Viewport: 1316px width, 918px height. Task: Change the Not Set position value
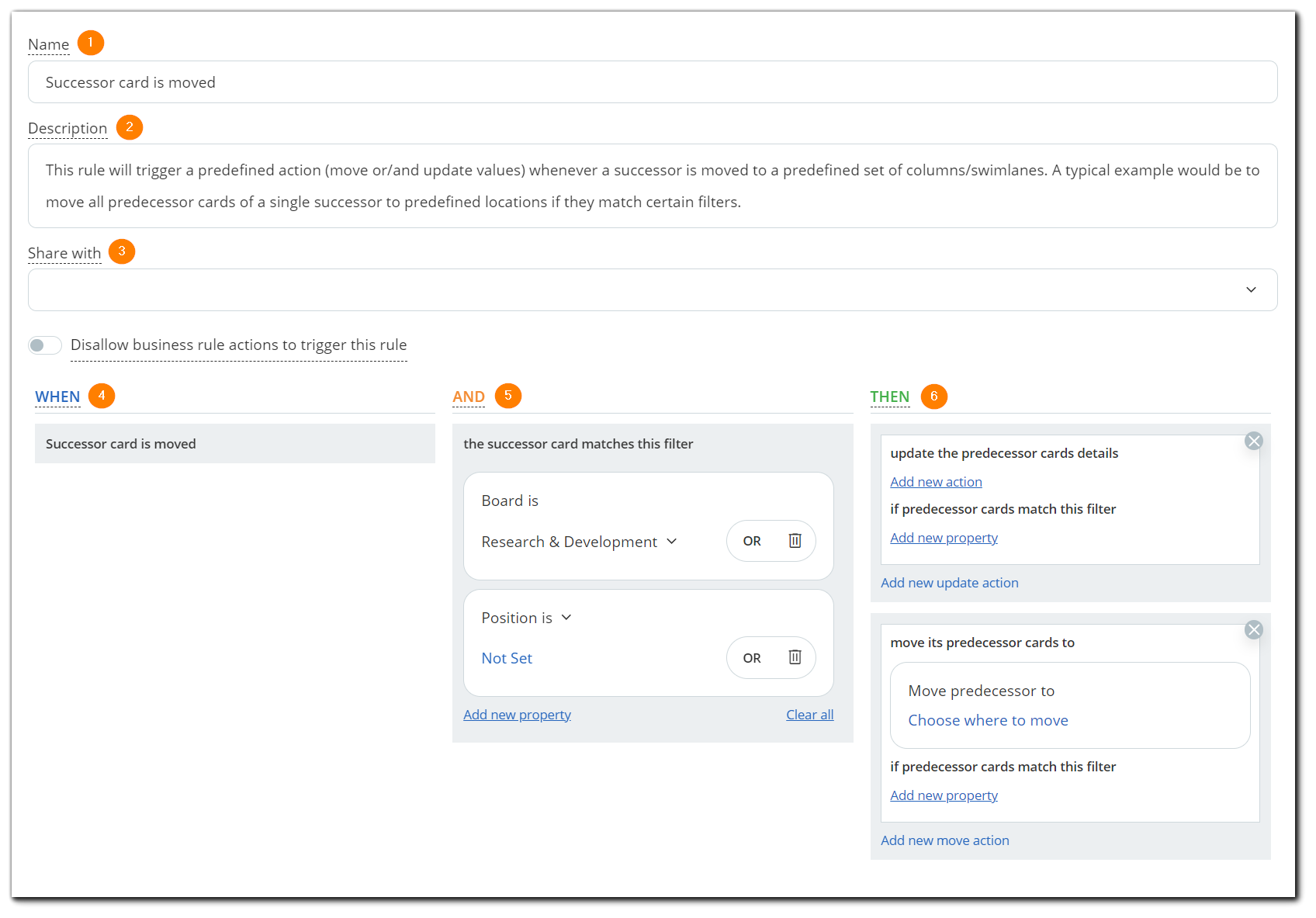pos(506,657)
